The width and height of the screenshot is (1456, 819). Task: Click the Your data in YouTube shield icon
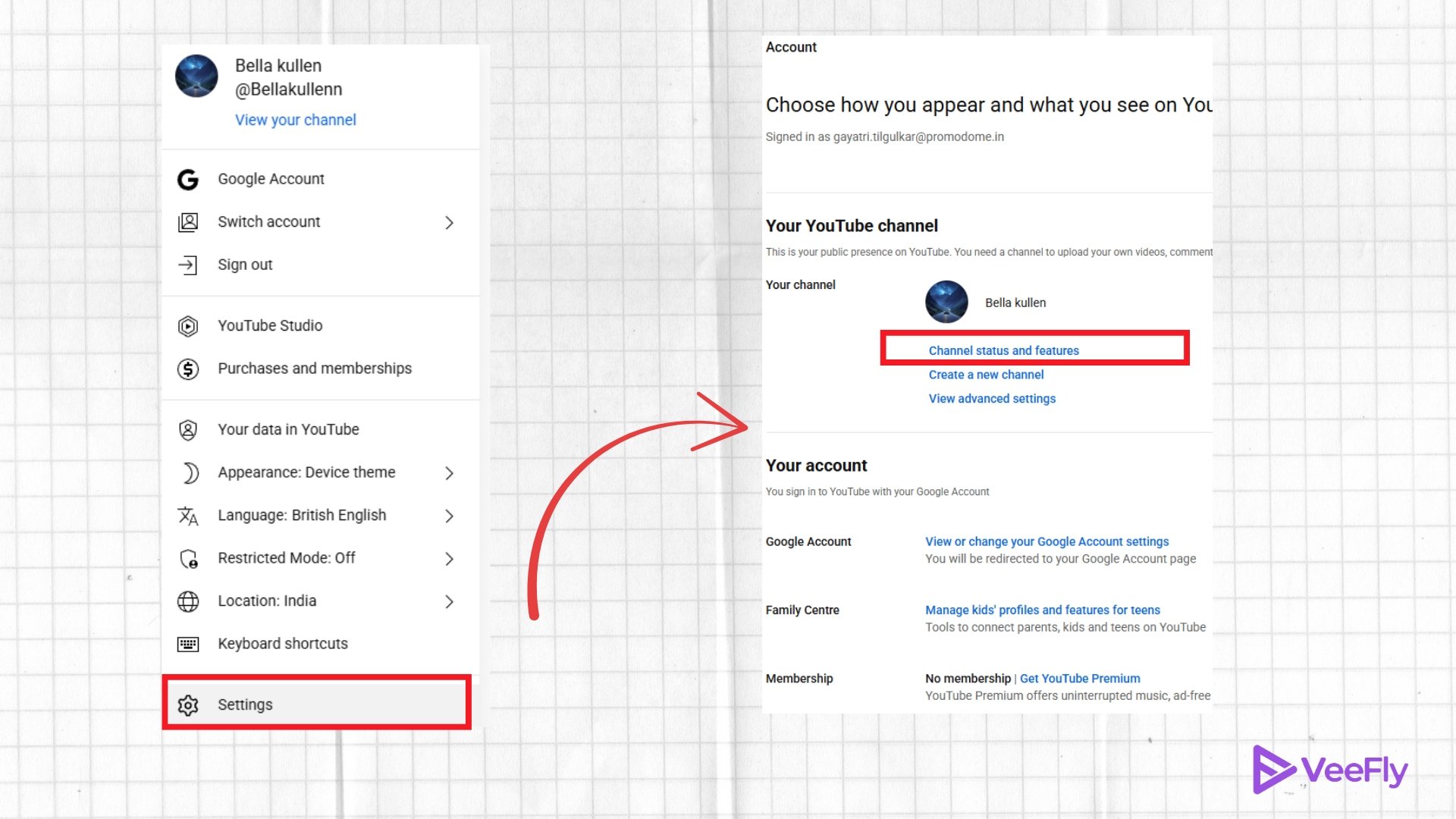188,430
